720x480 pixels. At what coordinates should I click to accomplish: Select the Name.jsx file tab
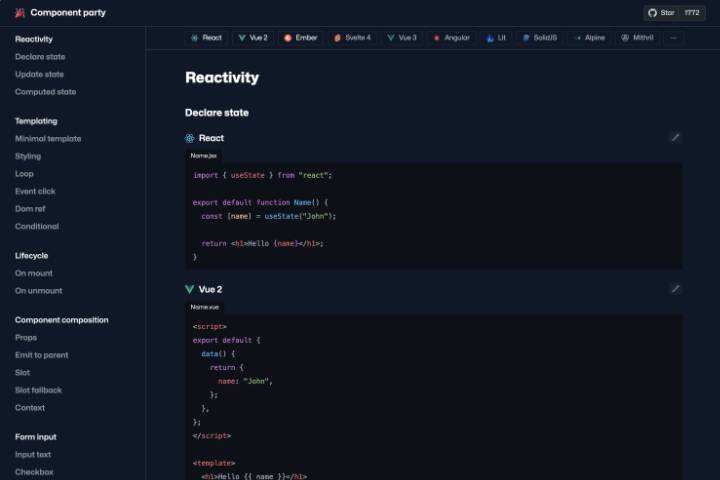point(203,156)
